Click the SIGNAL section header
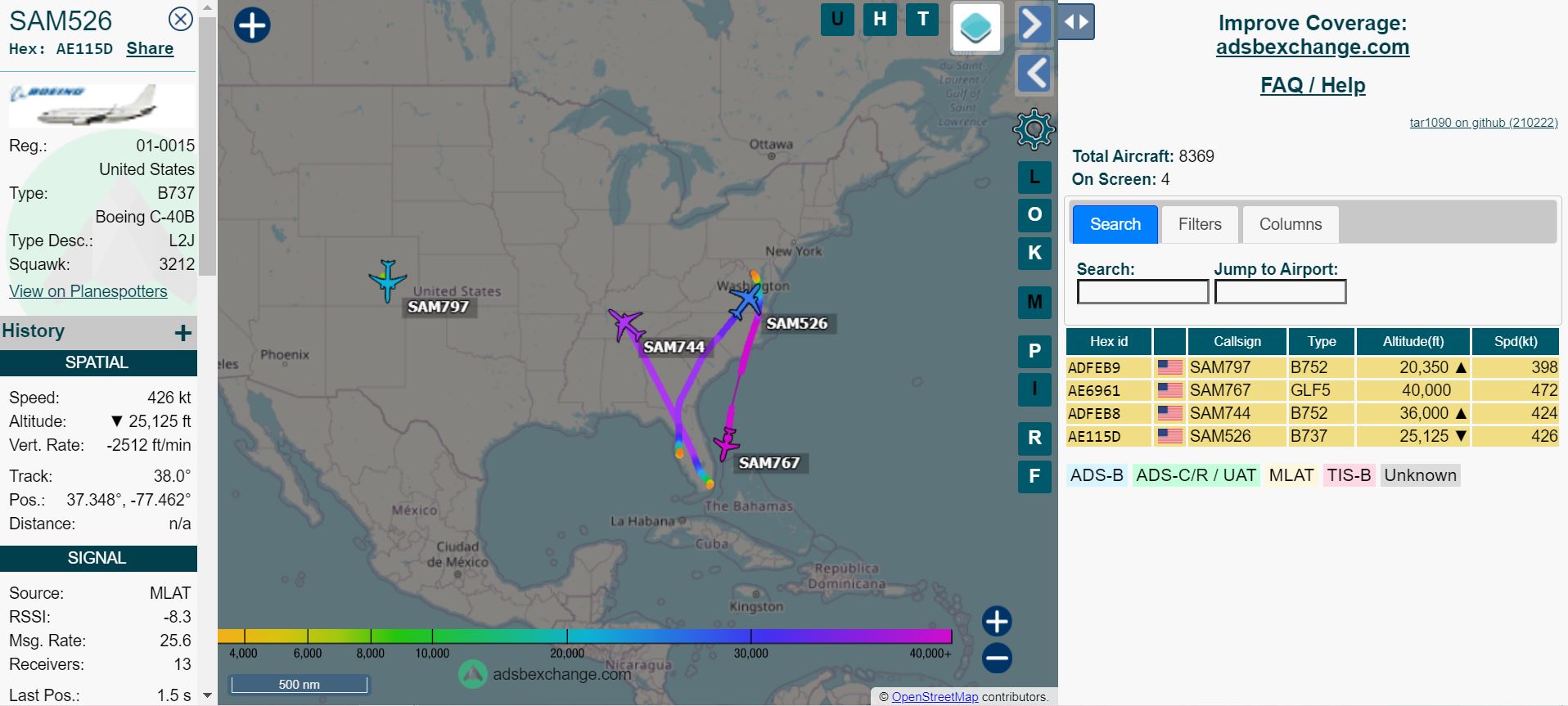Screen dimensions: 1568x706 click(x=97, y=558)
